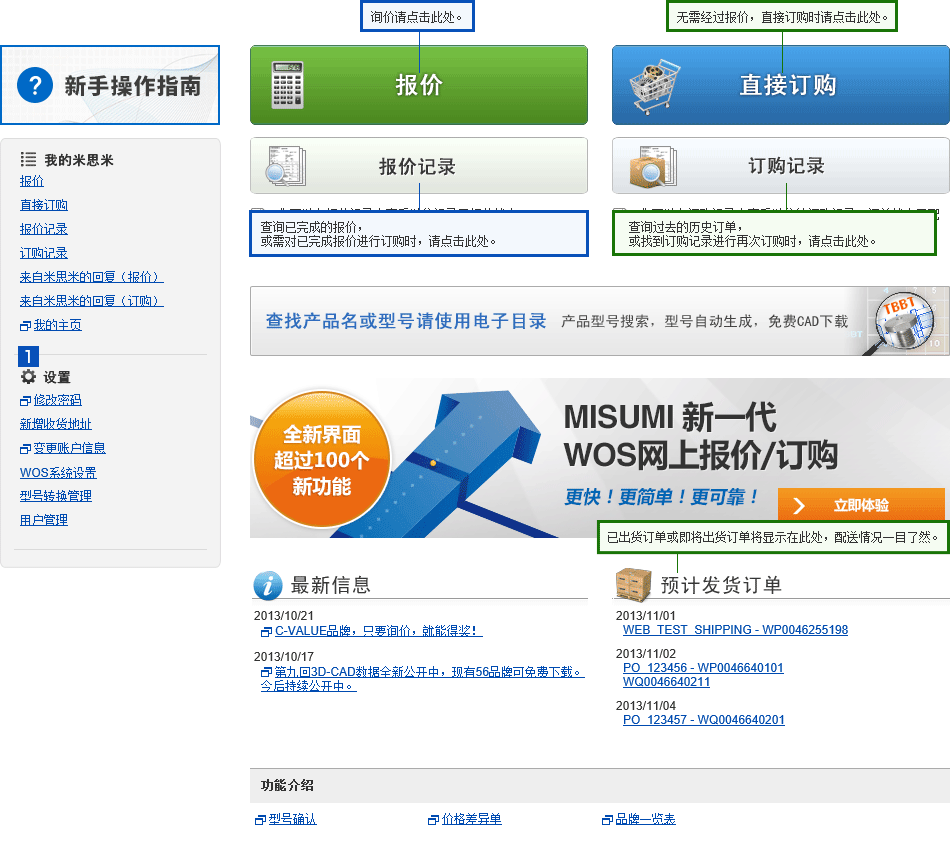Click the question mark icon beside 新手操作指南

35,85
